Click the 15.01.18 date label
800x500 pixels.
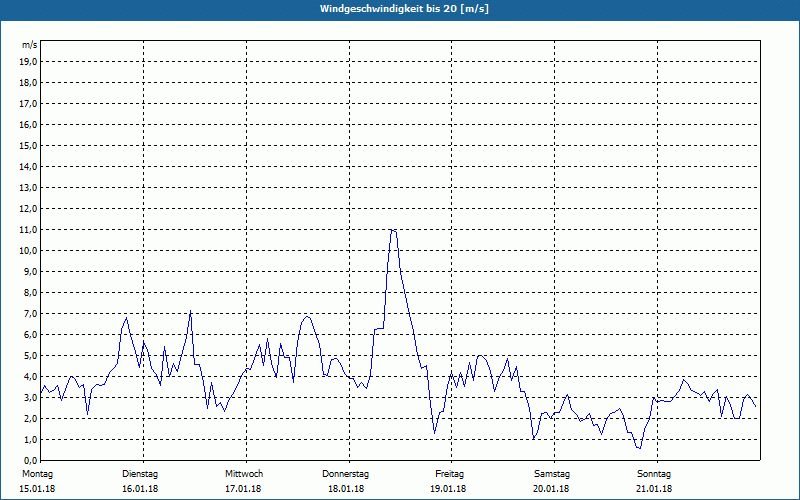(37, 489)
